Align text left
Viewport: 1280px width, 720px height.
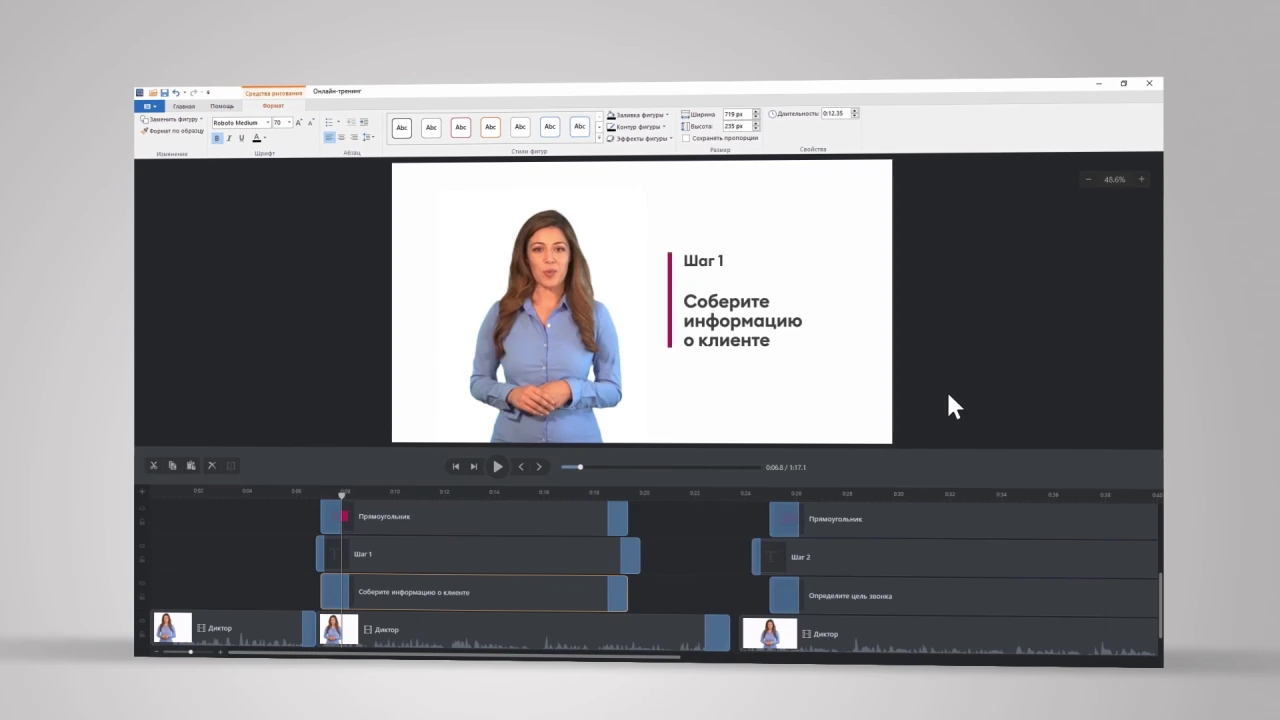click(x=329, y=138)
